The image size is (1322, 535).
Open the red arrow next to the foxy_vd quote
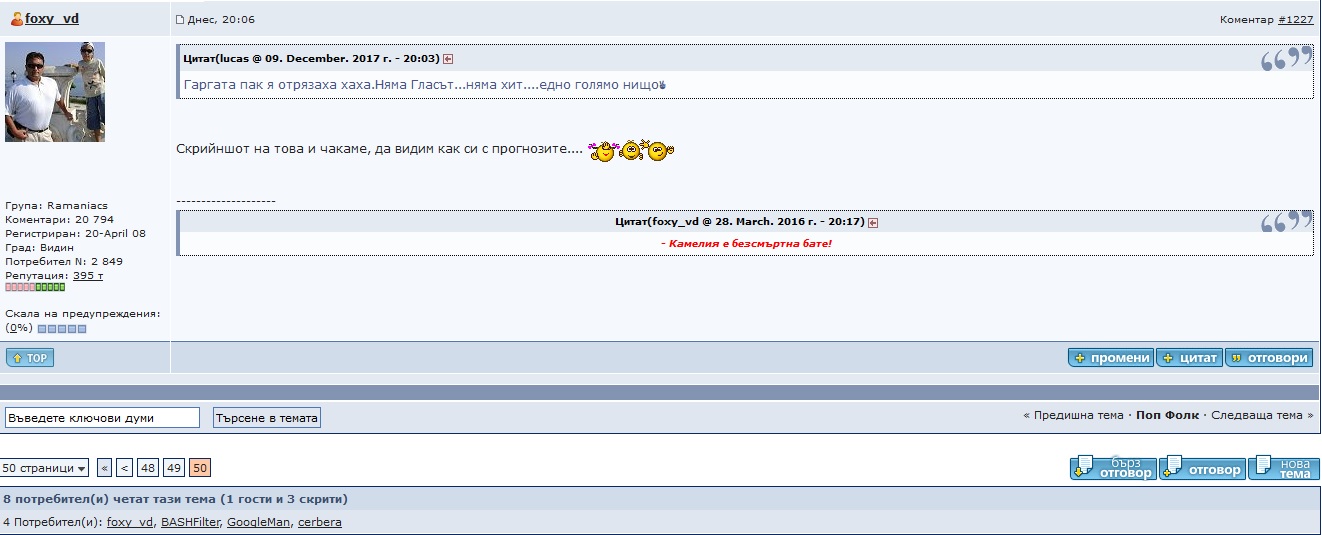click(x=873, y=222)
